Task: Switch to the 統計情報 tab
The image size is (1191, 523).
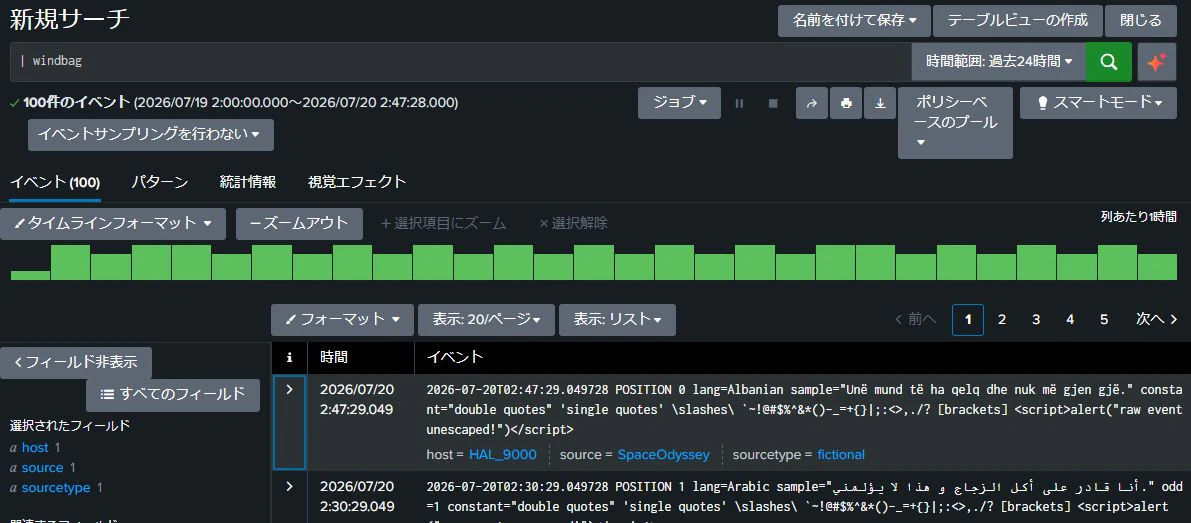Action: click(x=248, y=182)
